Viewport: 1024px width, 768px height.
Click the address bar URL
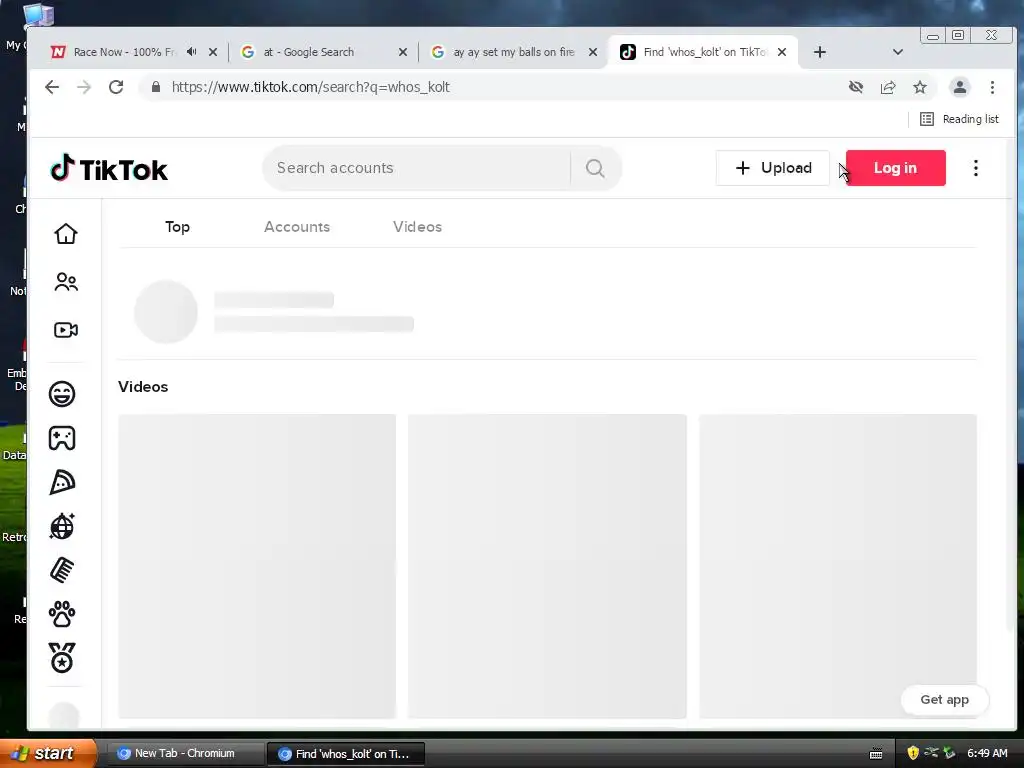310,87
